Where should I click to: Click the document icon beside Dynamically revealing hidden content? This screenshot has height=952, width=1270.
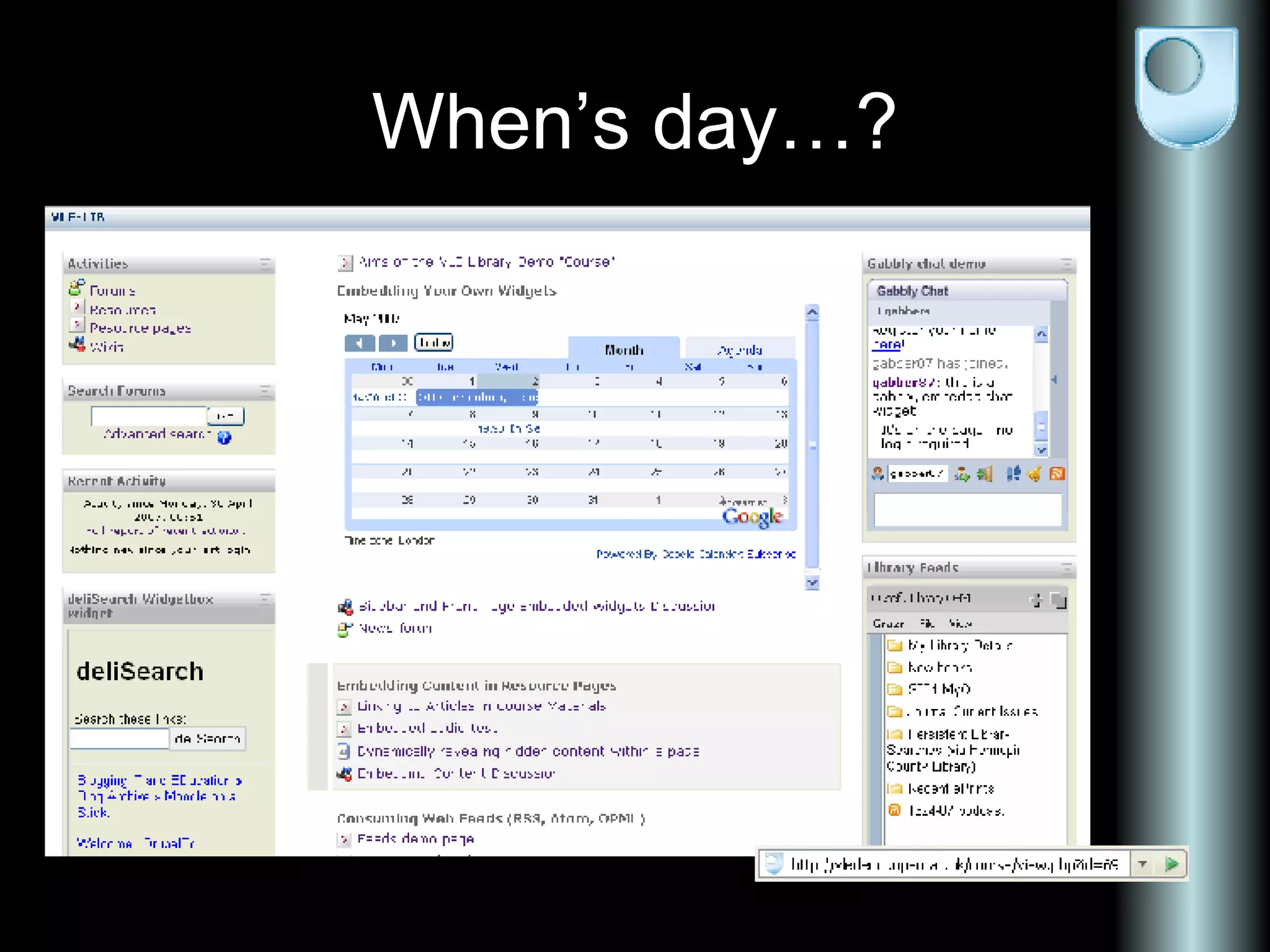point(344,751)
